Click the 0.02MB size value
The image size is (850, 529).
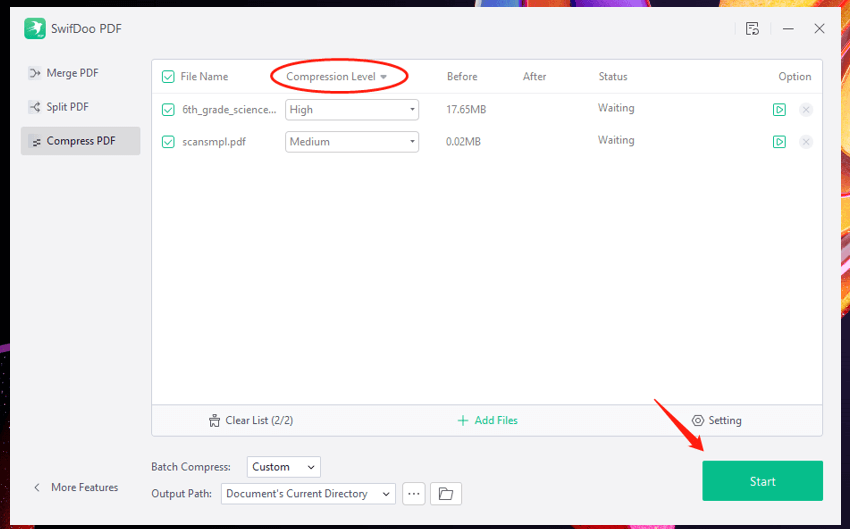pos(463,142)
